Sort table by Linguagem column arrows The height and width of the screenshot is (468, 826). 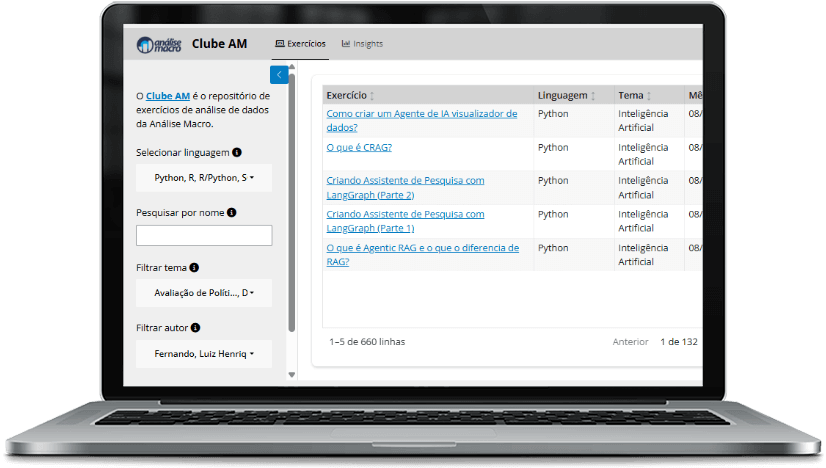coord(593,96)
